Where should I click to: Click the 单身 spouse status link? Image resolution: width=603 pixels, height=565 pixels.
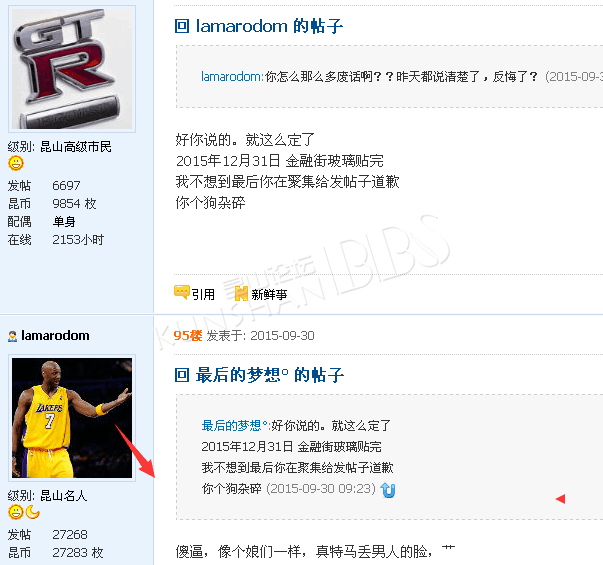pos(64,222)
